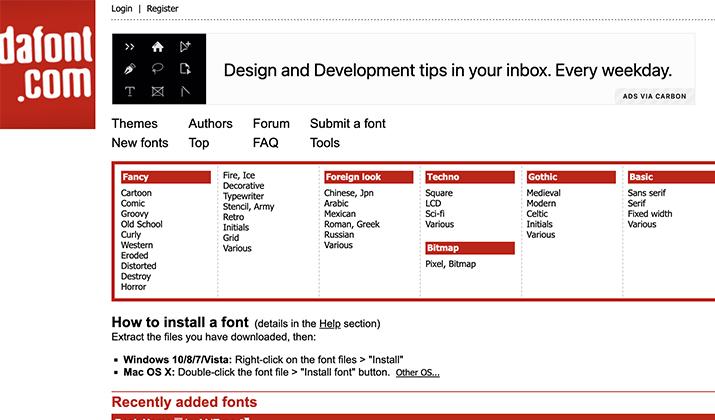Select the Arabic font theme
715x420 pixels.
(x=336, y=203)
